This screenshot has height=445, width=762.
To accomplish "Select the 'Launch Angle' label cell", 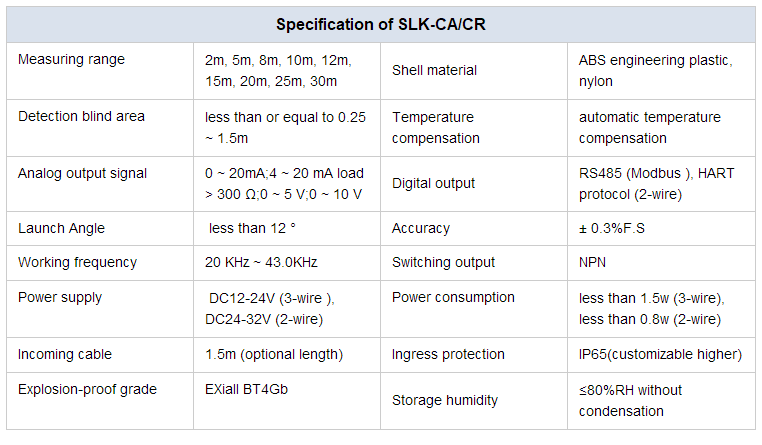I will tap(100, 228).
